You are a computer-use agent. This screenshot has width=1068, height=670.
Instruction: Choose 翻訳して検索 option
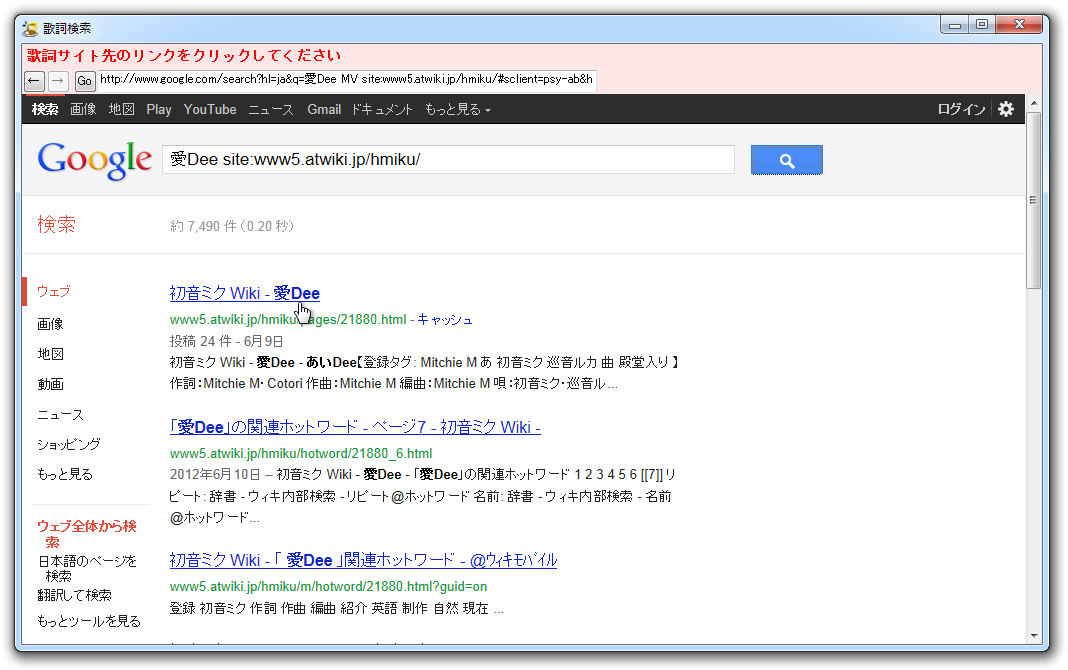[x=74, y=595]
